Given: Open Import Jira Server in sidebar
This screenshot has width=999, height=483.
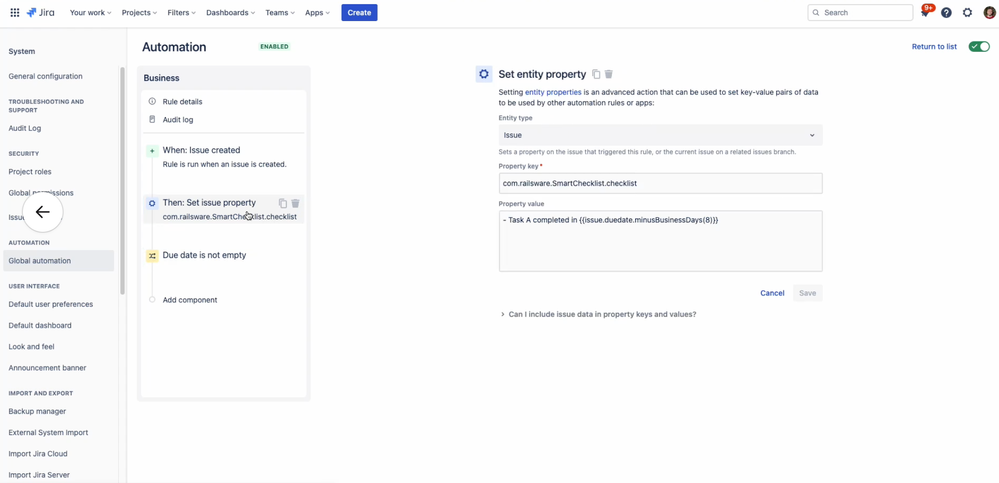Looking at the screenshot, I should point(39,475).
